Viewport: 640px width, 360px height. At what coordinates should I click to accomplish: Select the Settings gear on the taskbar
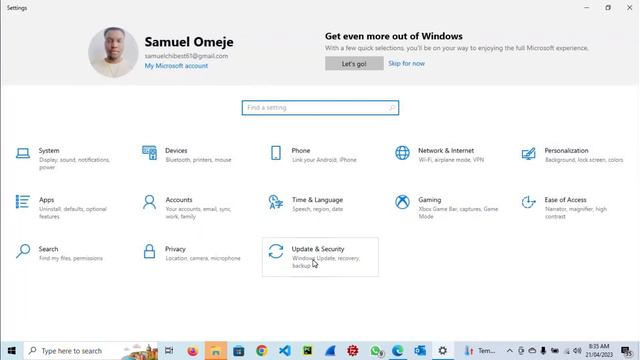click(442, 351)
